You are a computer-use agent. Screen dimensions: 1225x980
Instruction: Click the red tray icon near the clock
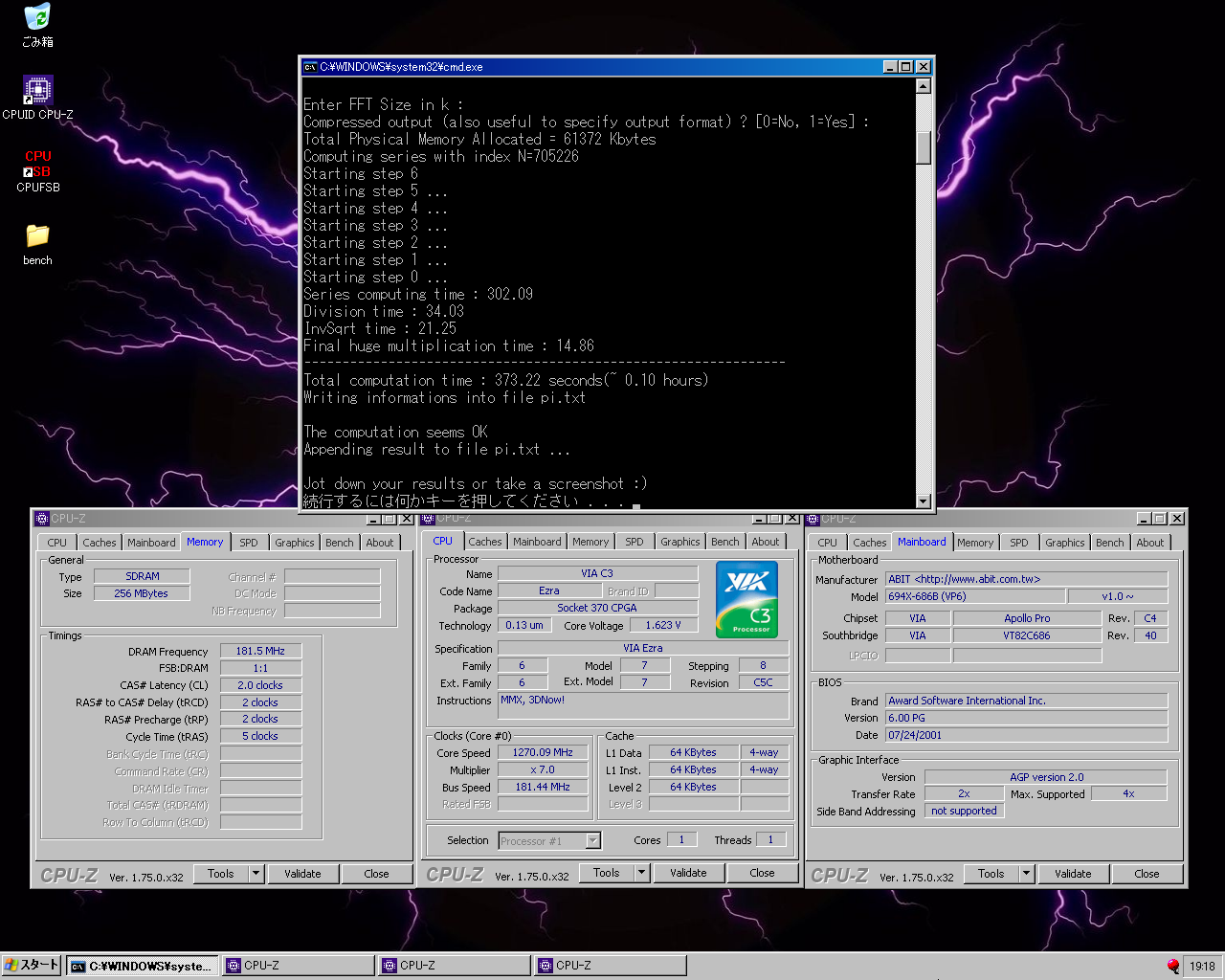(1172, 966)
